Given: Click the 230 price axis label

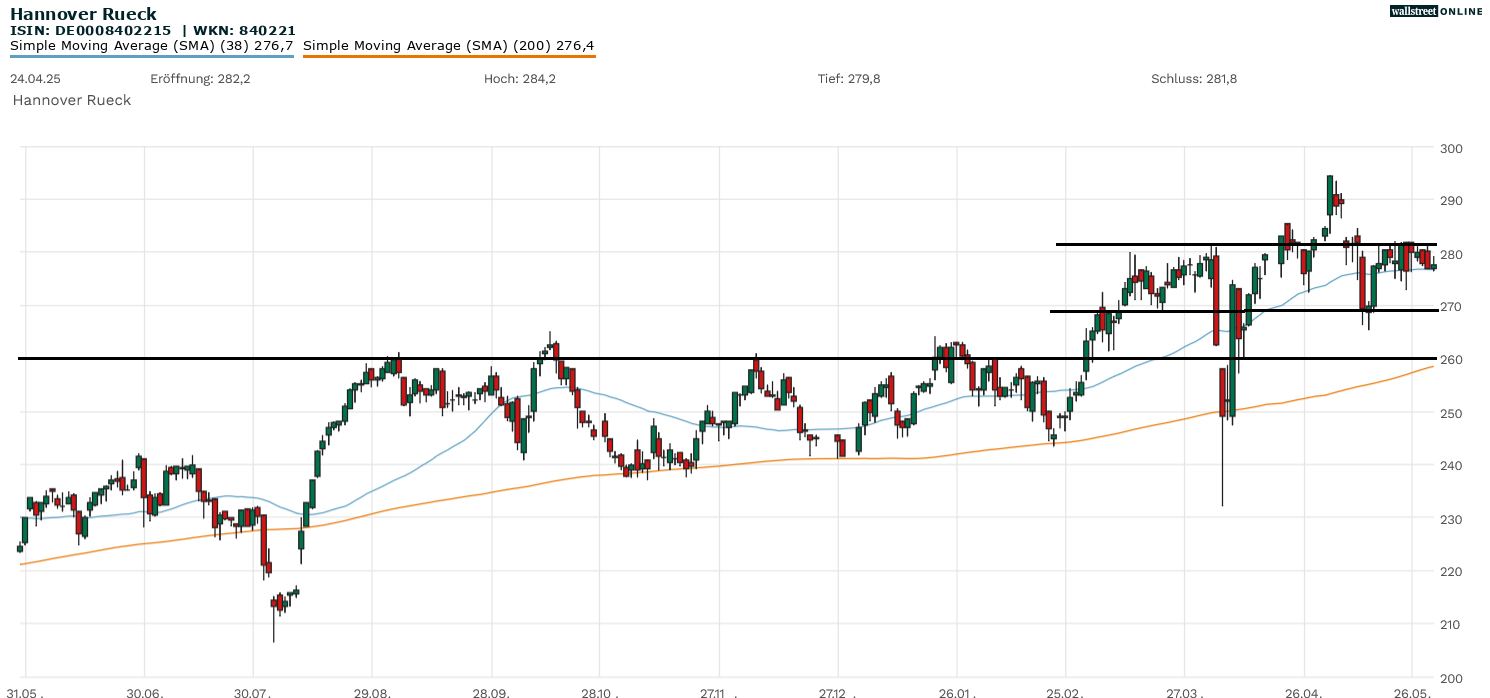Looking at the screenshot, I should click(1451, 519).
